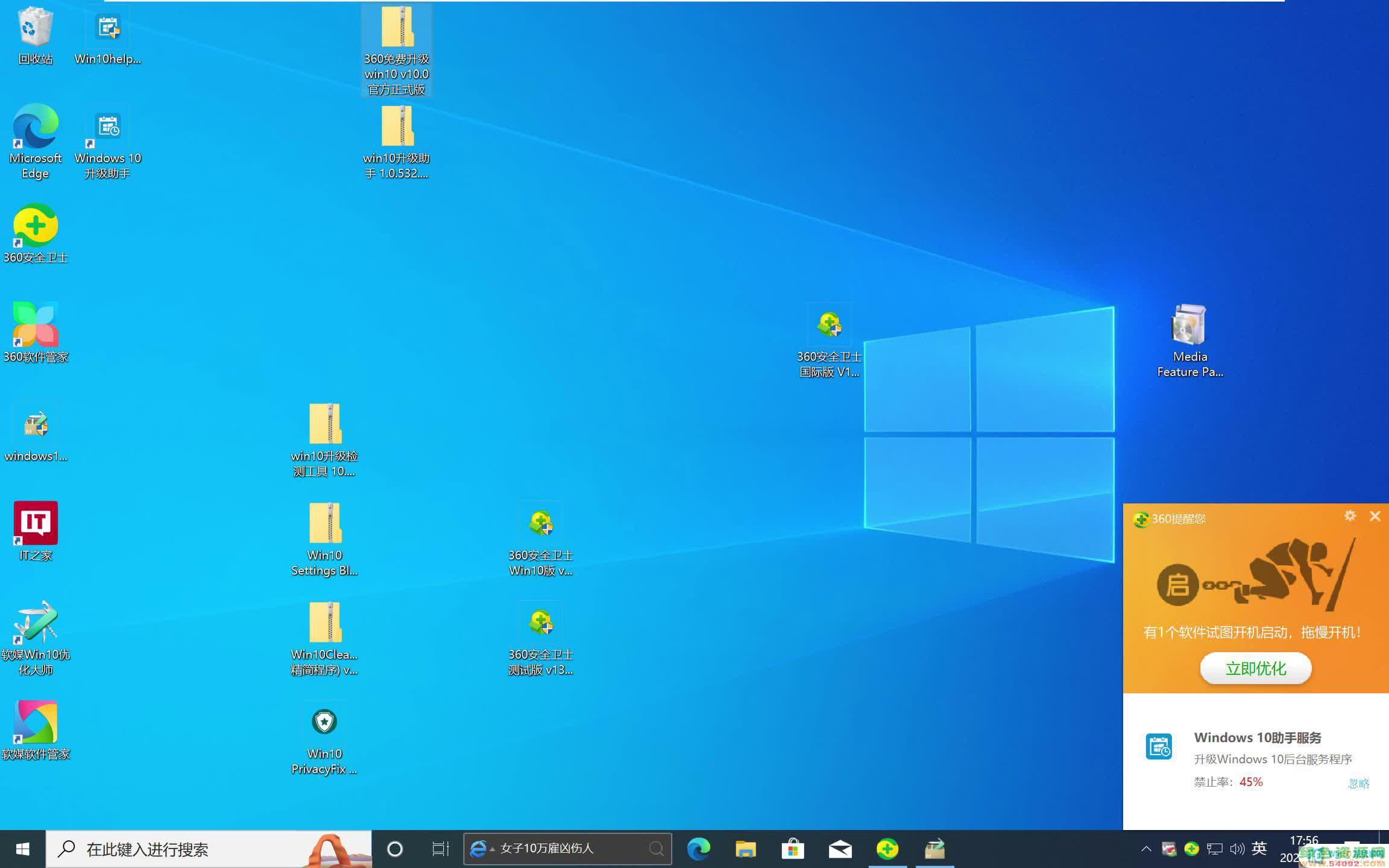
Task: Open Task View on taskbar
Action: tap(441, 849)
